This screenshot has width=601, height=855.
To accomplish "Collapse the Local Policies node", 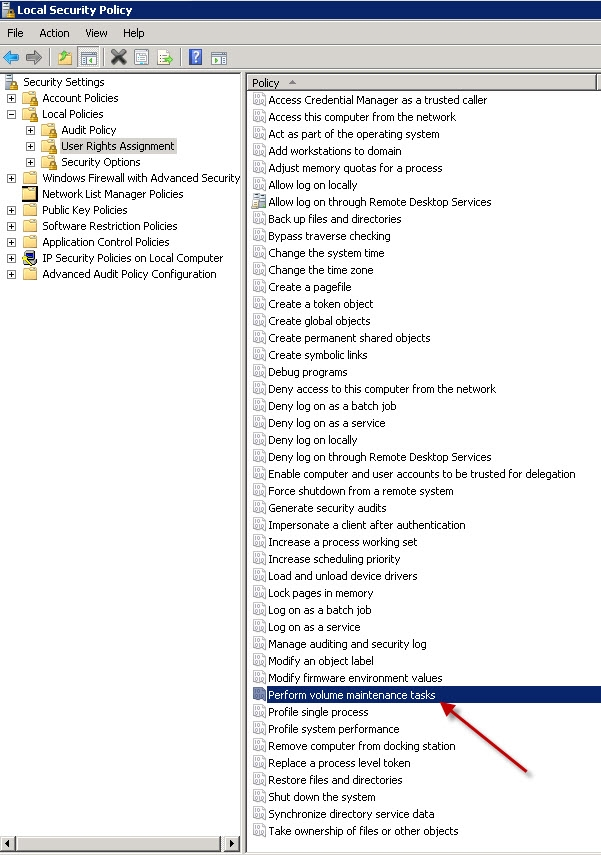I will tap(11, 115).
